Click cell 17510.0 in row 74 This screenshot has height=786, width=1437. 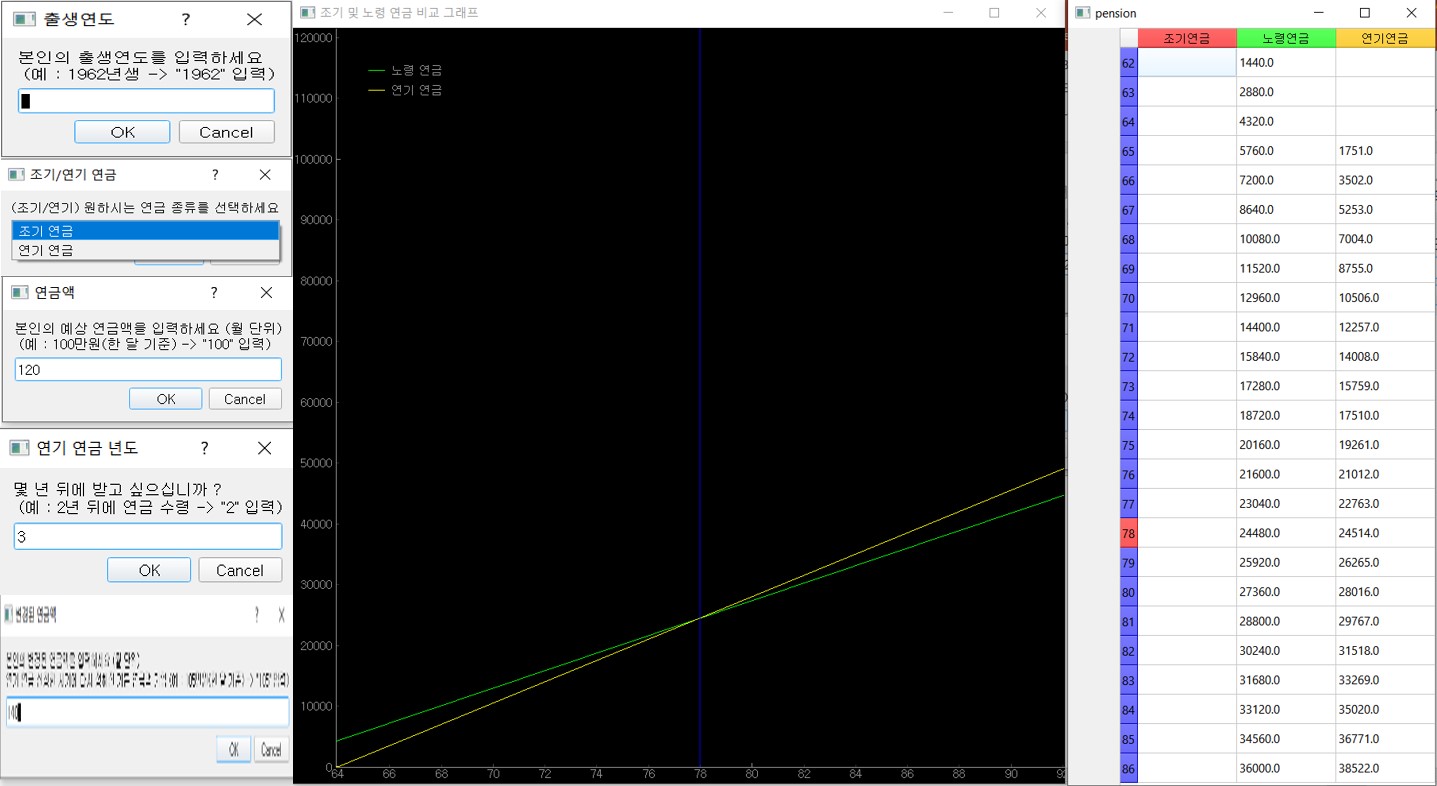(1385, 416)
